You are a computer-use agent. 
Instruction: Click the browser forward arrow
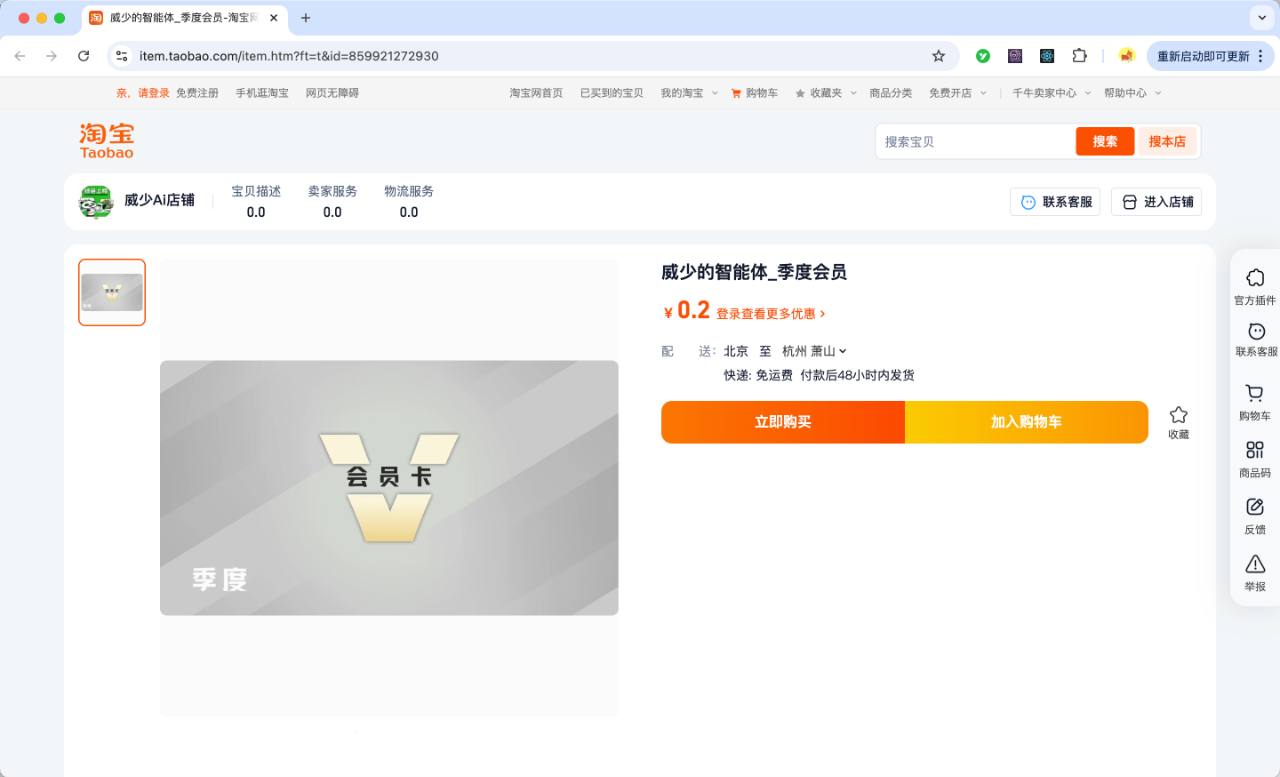pos(51,56)
